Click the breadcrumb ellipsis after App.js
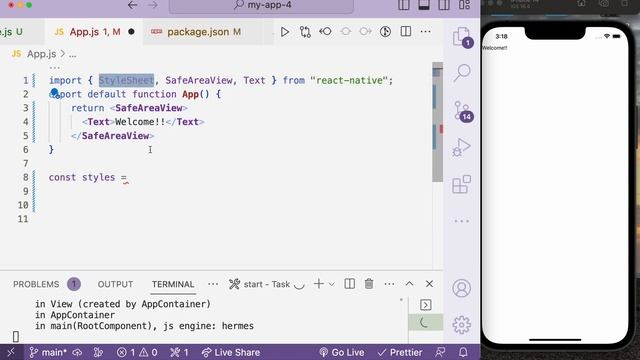640x360 pixels. pyautogui.click(x=72, y=54)
